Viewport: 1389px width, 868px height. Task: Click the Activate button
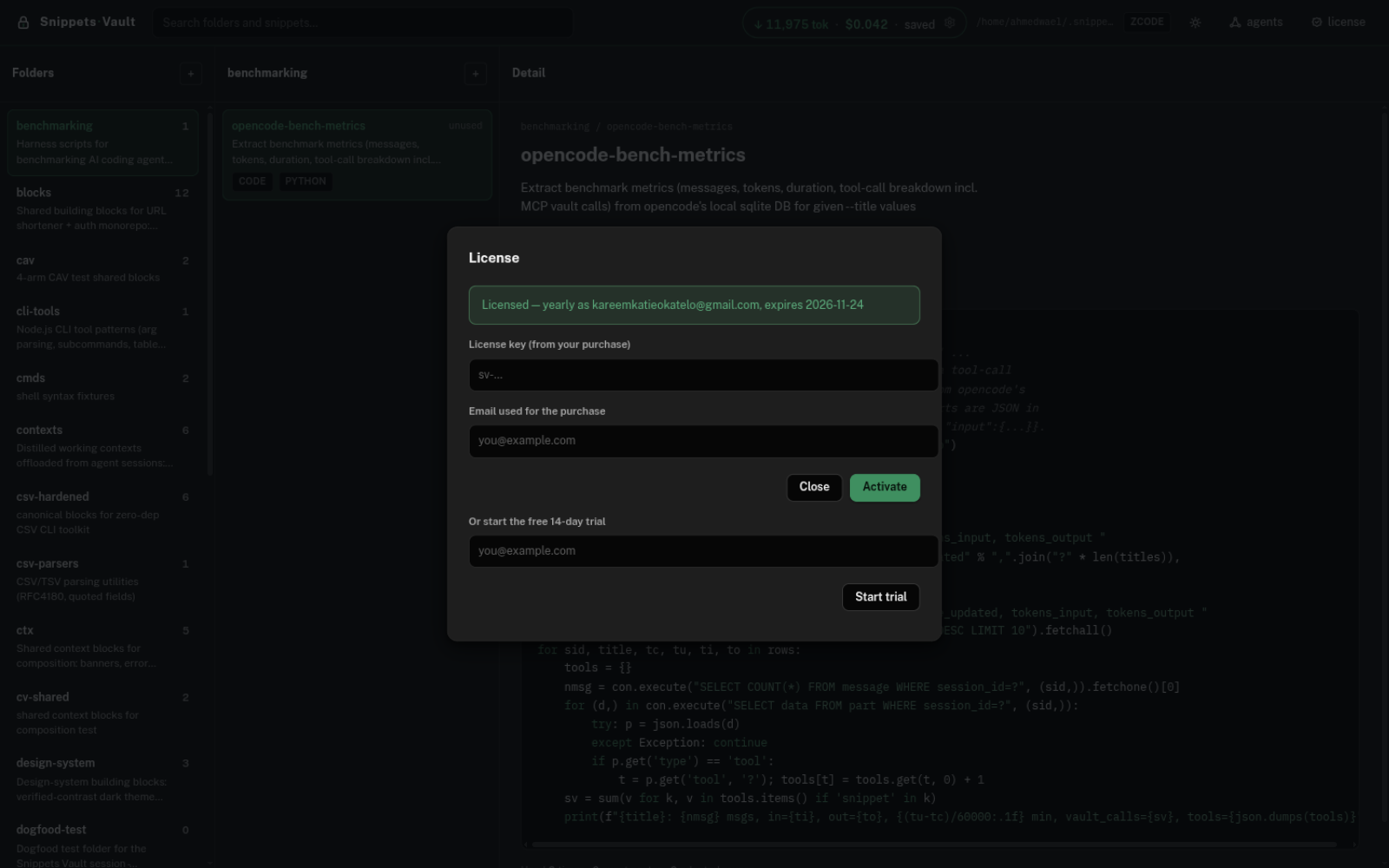(x=885, y=487)
